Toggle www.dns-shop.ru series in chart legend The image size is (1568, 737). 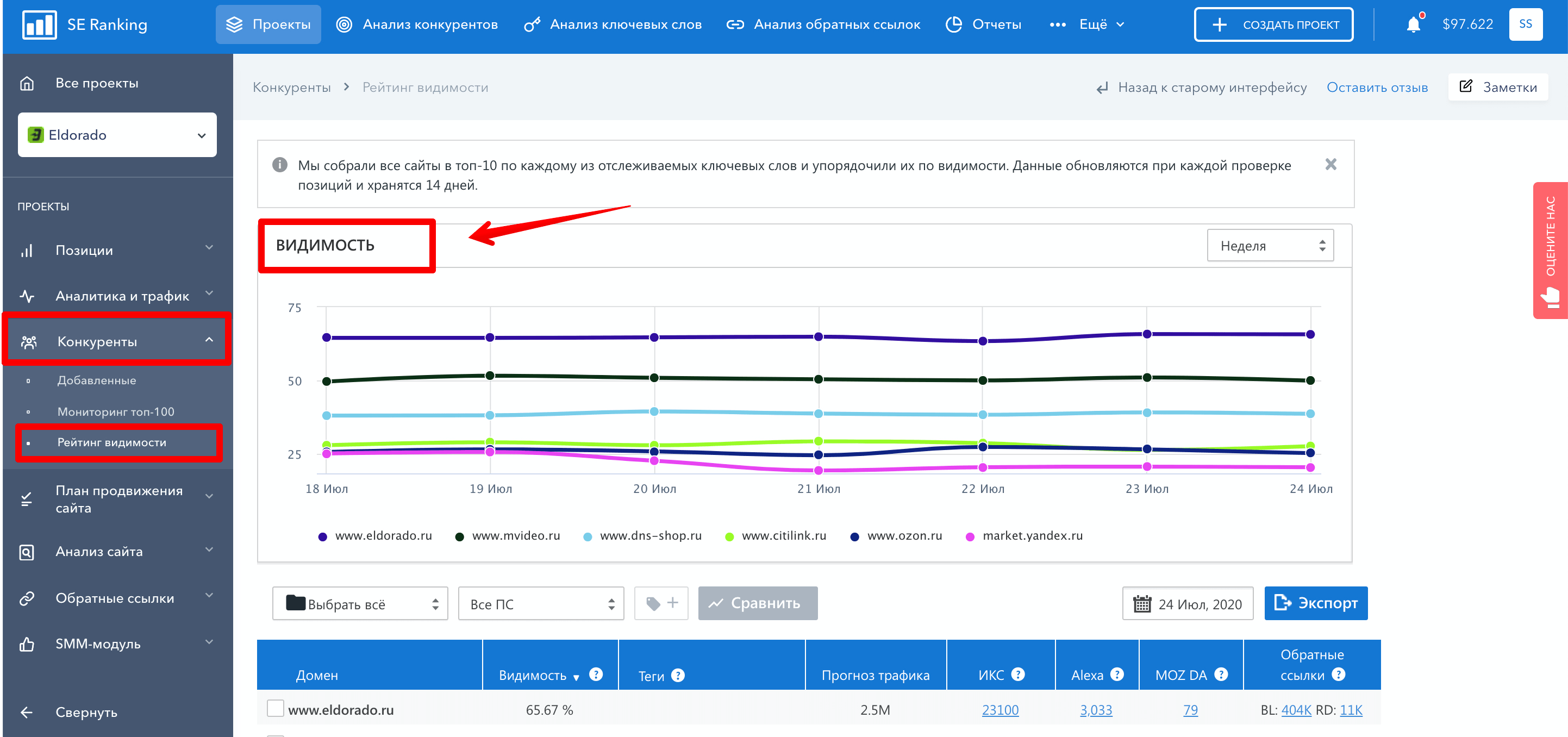642,535
